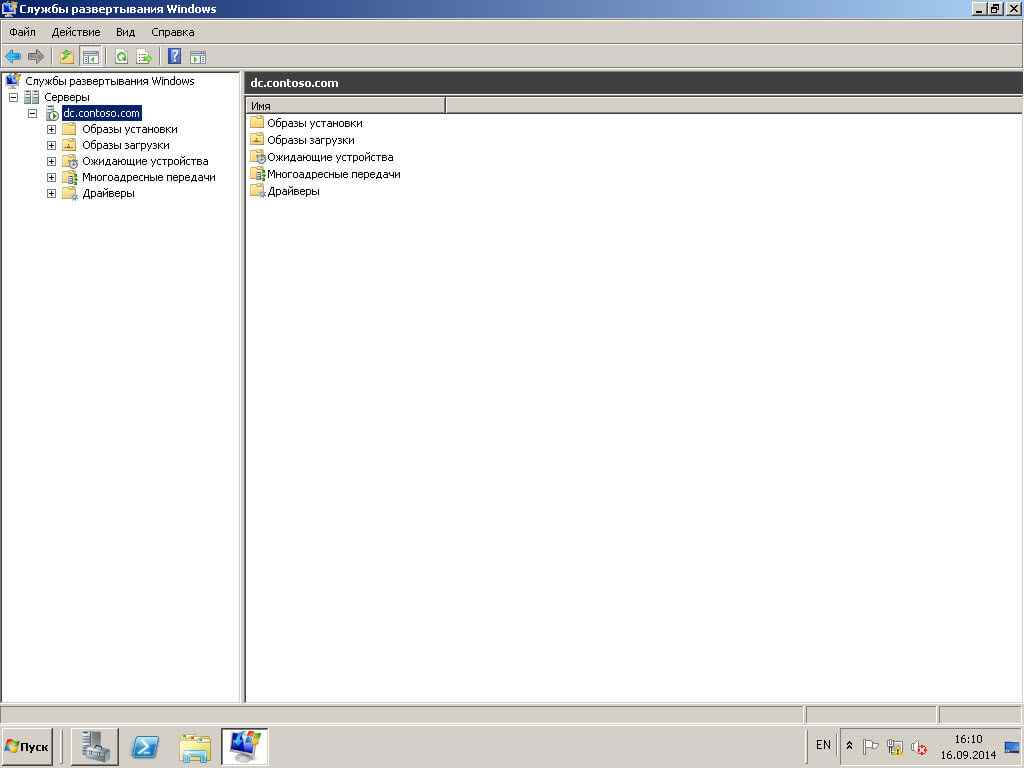Open Action Center flag tray icon
This screenshot has height=768, width=1024.
871,746
